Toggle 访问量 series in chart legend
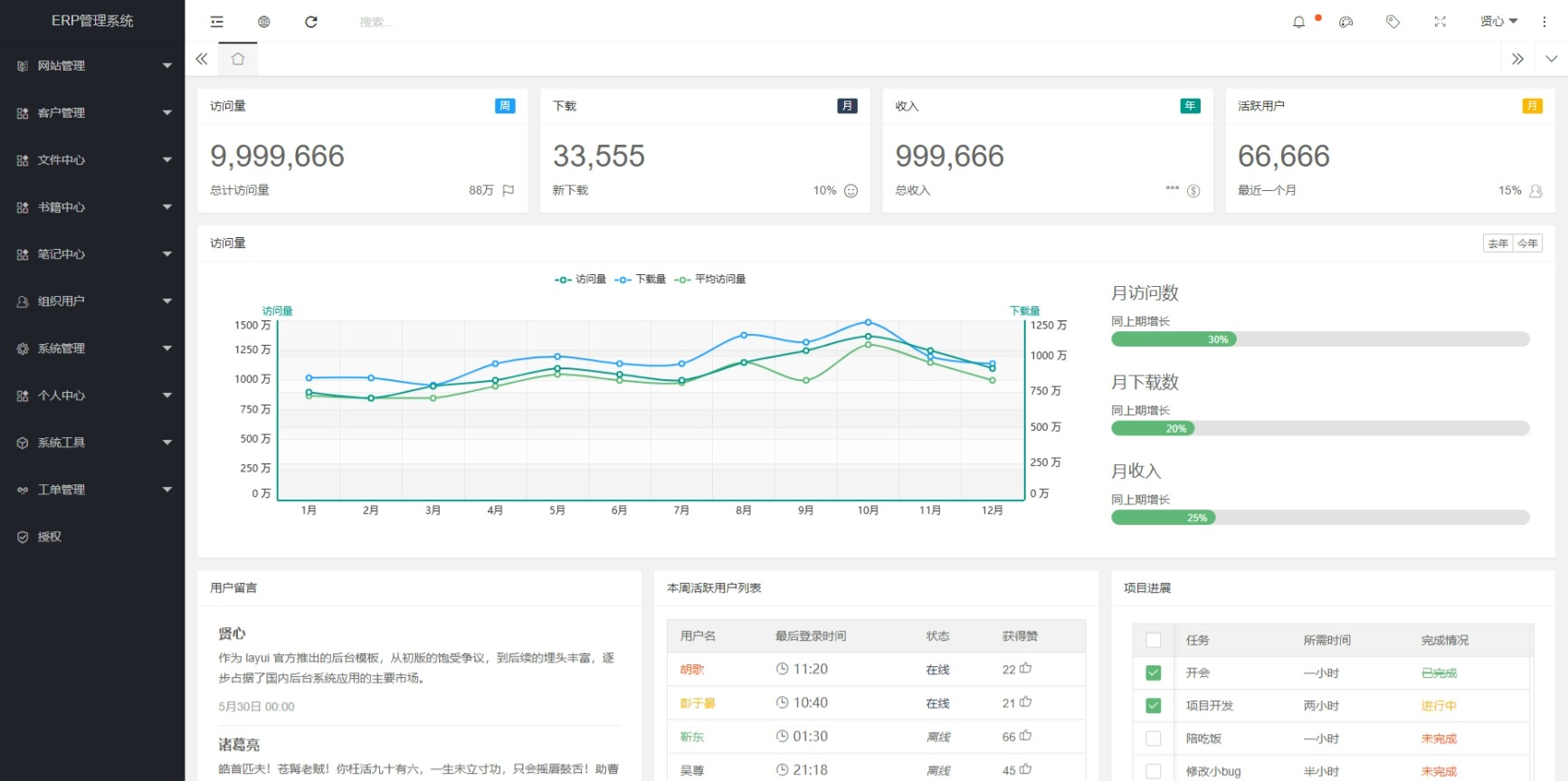The image size is (1568, 781). [580, 280]
